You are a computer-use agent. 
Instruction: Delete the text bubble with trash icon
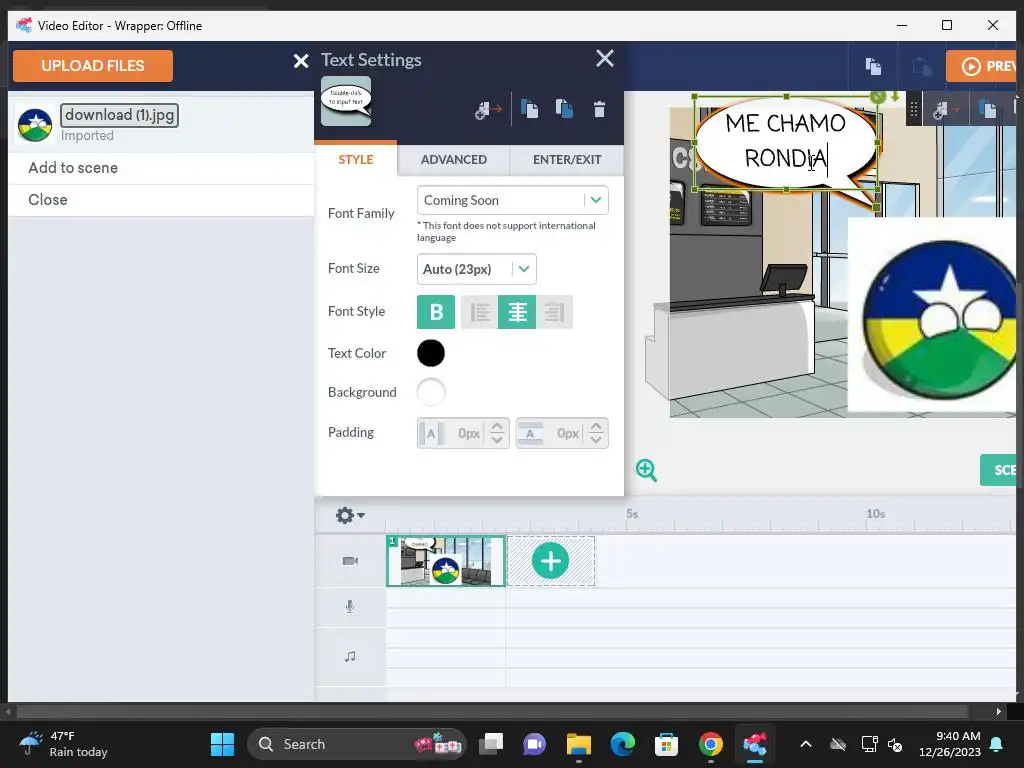[x=599, y=109]
